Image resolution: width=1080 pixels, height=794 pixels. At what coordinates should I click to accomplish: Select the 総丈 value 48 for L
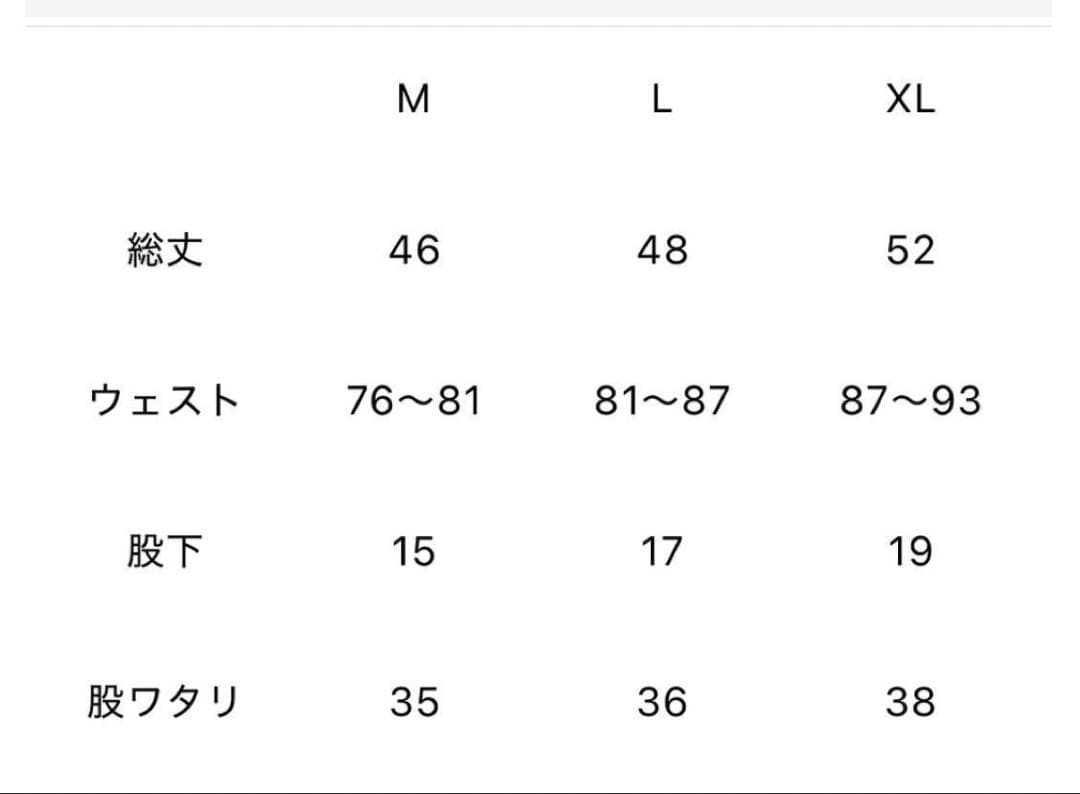pos(662,250)
